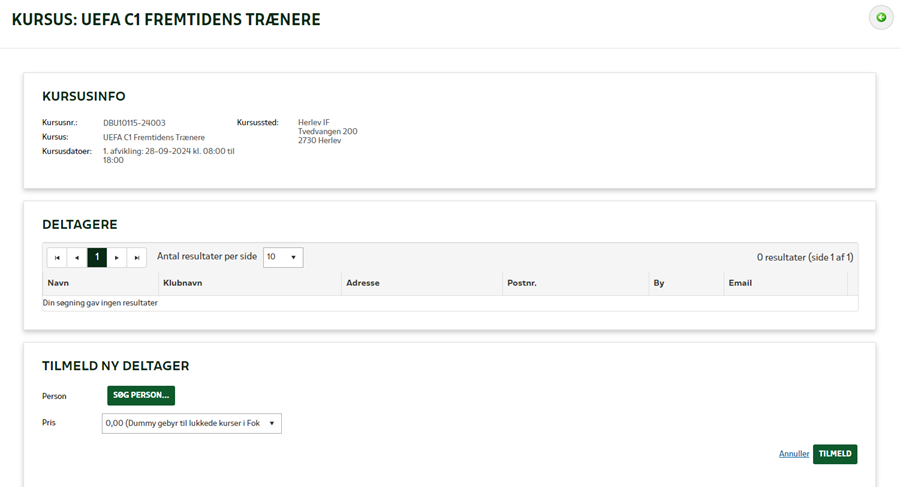Click the DELTAGERE heading
900x487 pixels.
[80, 225]
